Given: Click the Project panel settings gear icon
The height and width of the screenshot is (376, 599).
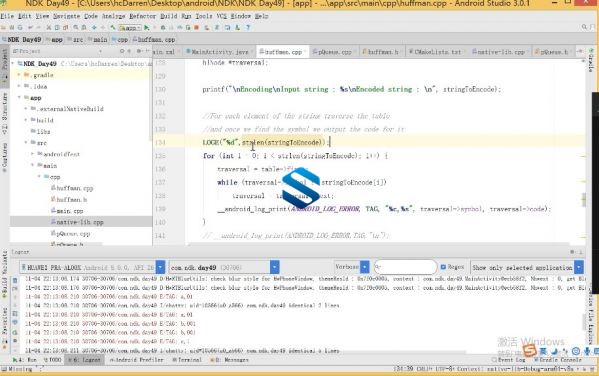Looking at the screenshot, I should tap(139, 51).
